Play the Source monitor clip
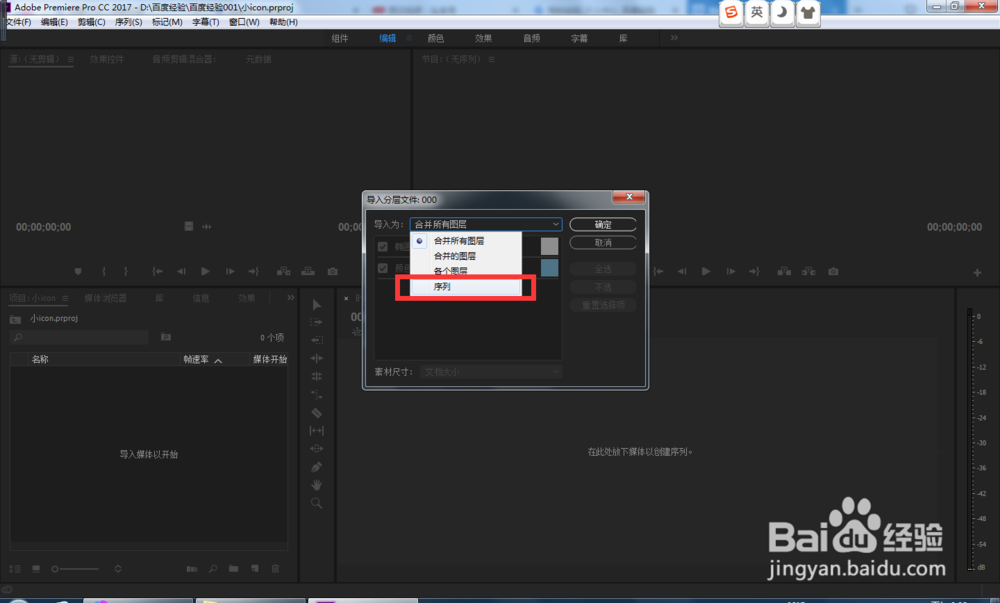The image size is (1000, 603). point(205,272)
